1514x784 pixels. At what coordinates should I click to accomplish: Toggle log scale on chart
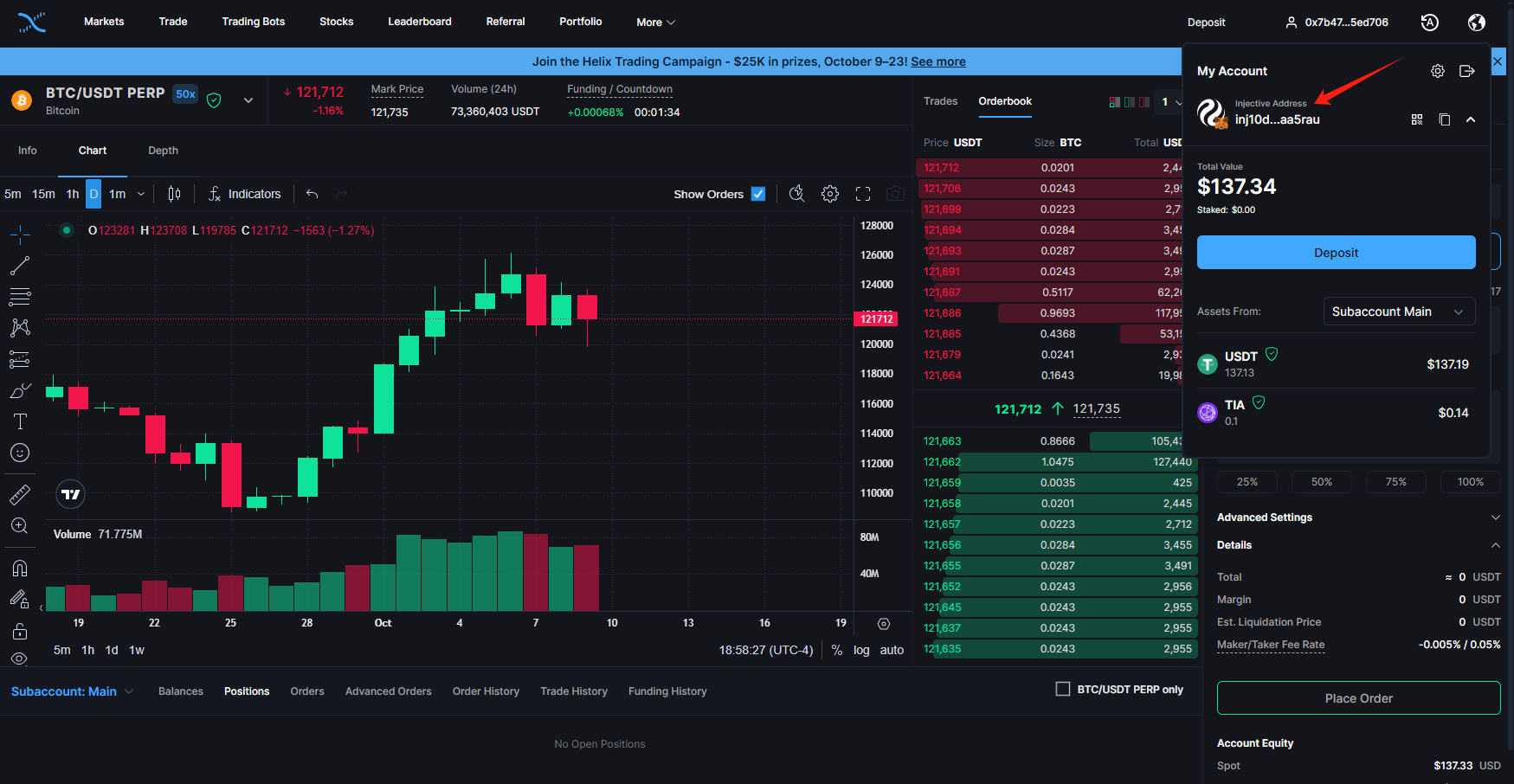[x=861, y=650]
